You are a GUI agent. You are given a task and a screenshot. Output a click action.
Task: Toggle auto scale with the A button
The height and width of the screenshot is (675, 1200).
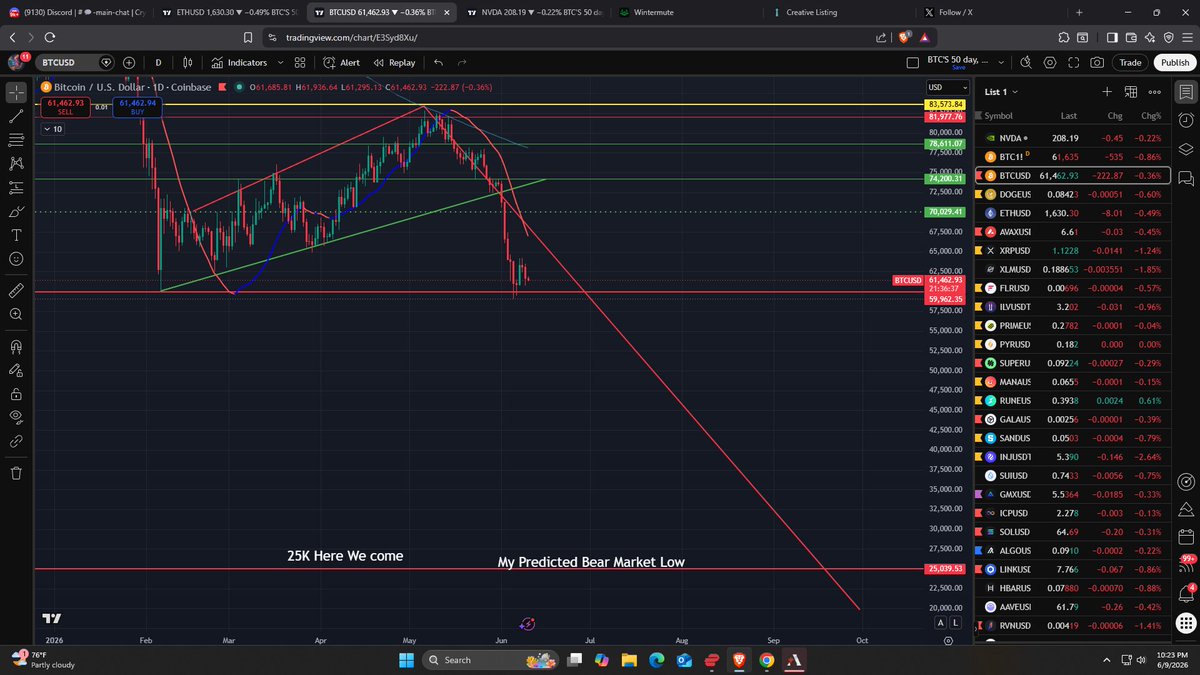point(941,622)
